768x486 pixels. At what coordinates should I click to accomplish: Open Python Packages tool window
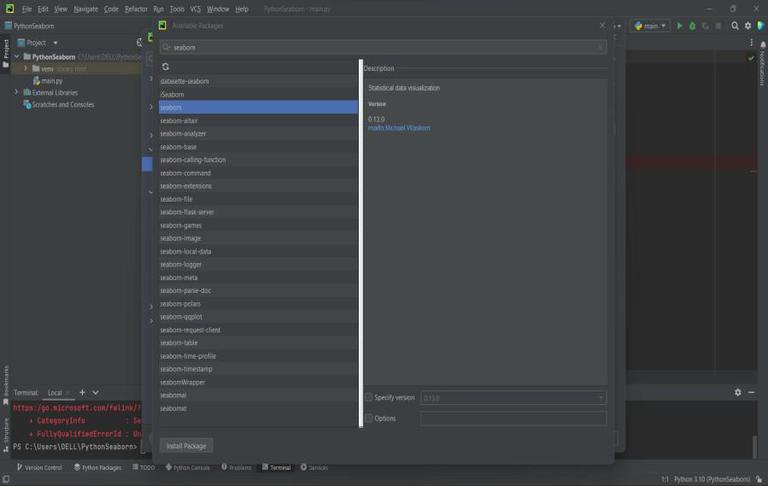[x=97, y=467]
